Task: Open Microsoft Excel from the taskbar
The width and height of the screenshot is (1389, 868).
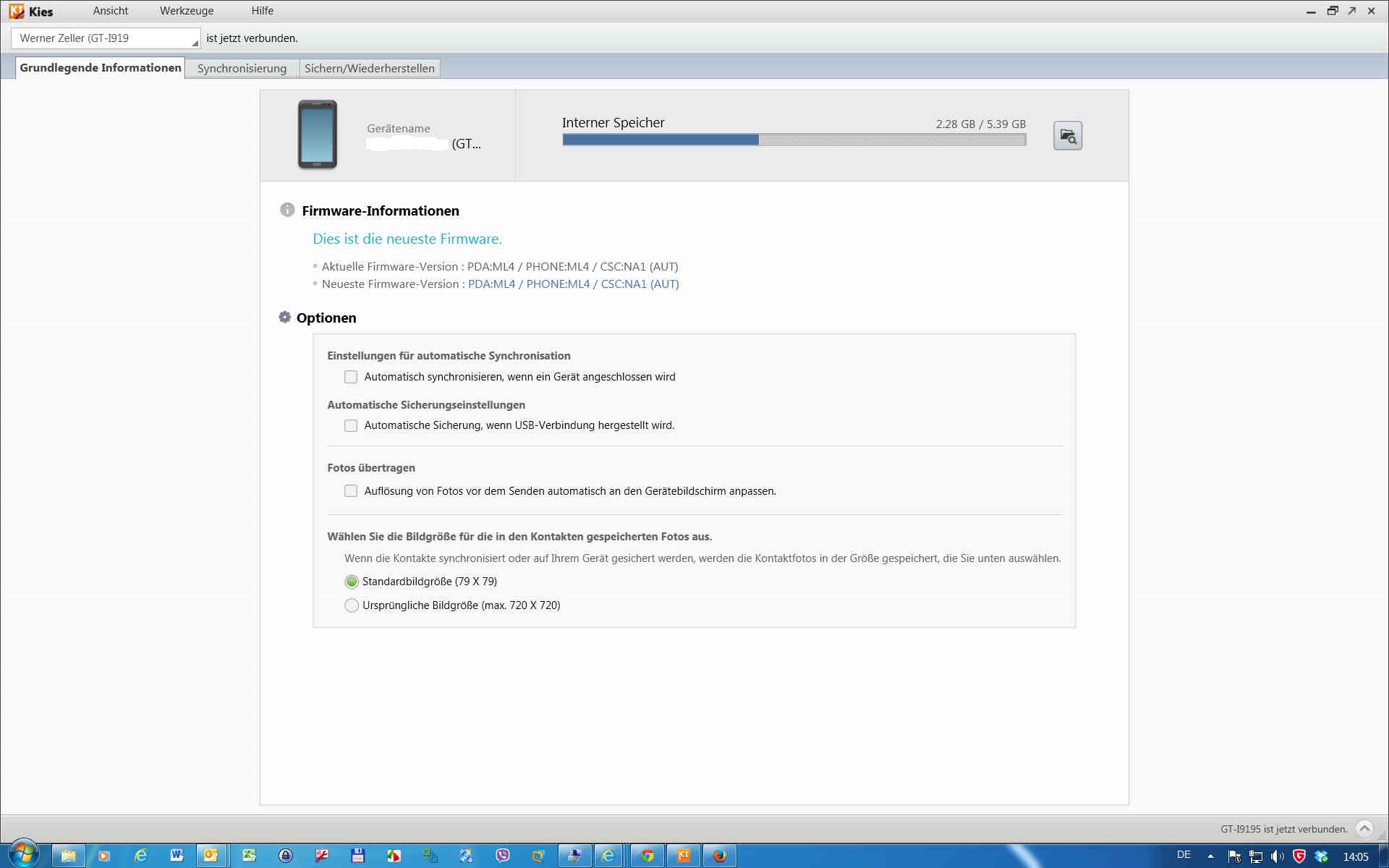Action: (x=249, y=856)
